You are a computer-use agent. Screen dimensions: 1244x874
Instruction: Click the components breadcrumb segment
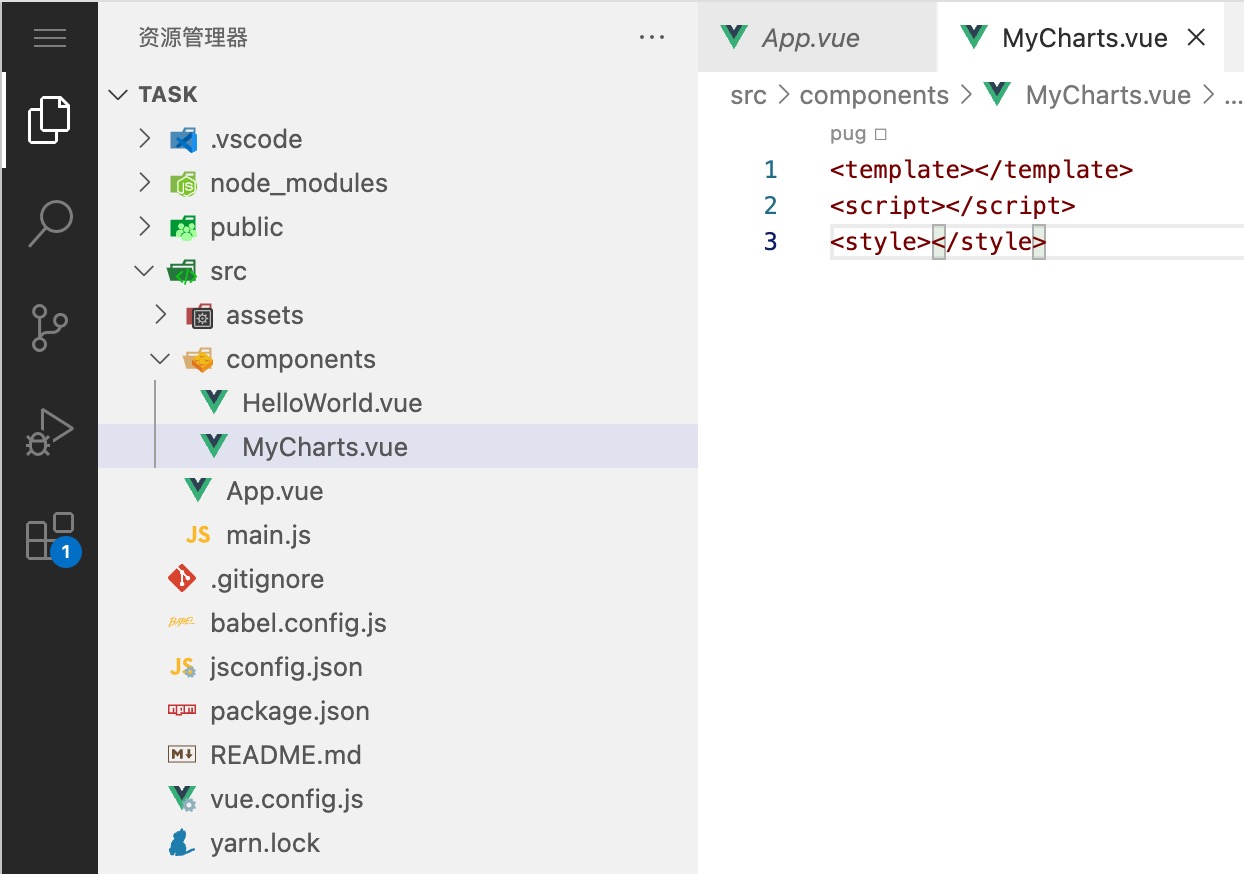[874, 96]
